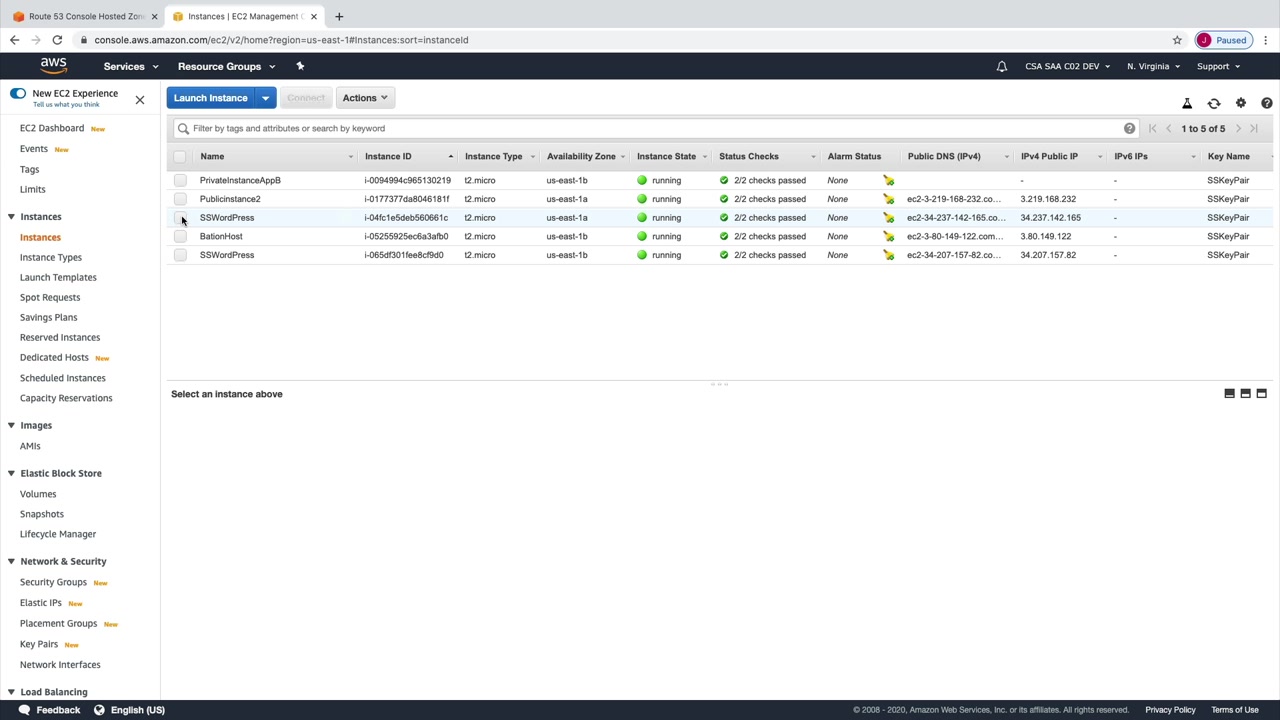Click the alarm icon for BationHost
The image size is (1280, 720).
(888, 236)
